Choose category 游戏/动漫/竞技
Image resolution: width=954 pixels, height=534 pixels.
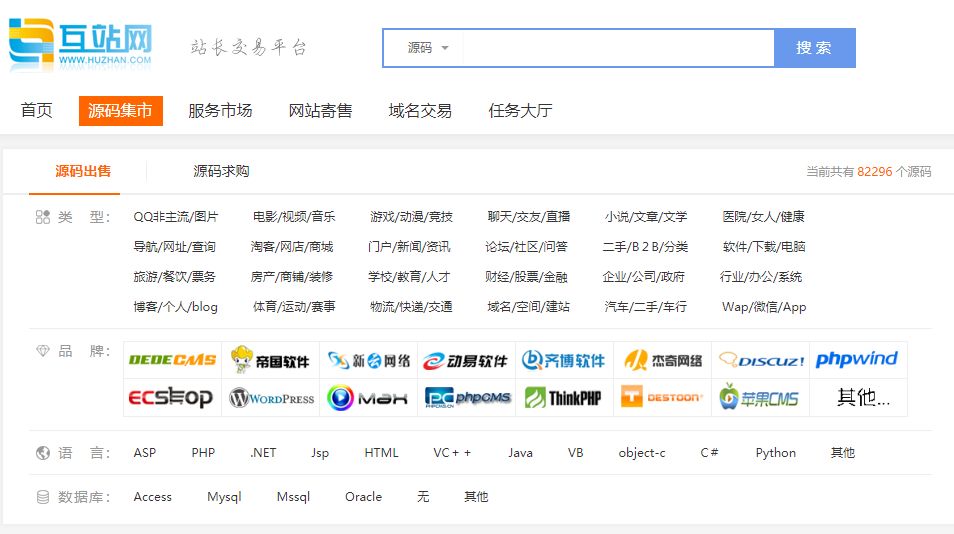click(x=411, y=217)
